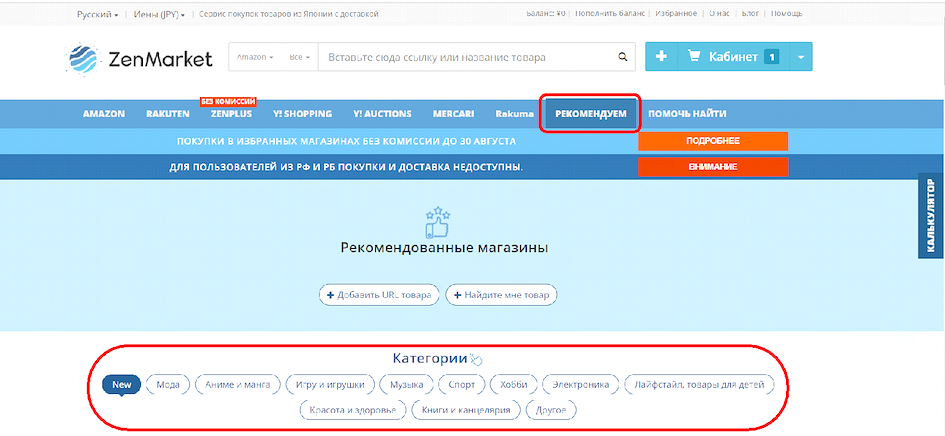Image resolution: width=945 pixels, height=436 pixels.
Task: Open the RAKUTEN navigation tab
Action: point(168,113)
